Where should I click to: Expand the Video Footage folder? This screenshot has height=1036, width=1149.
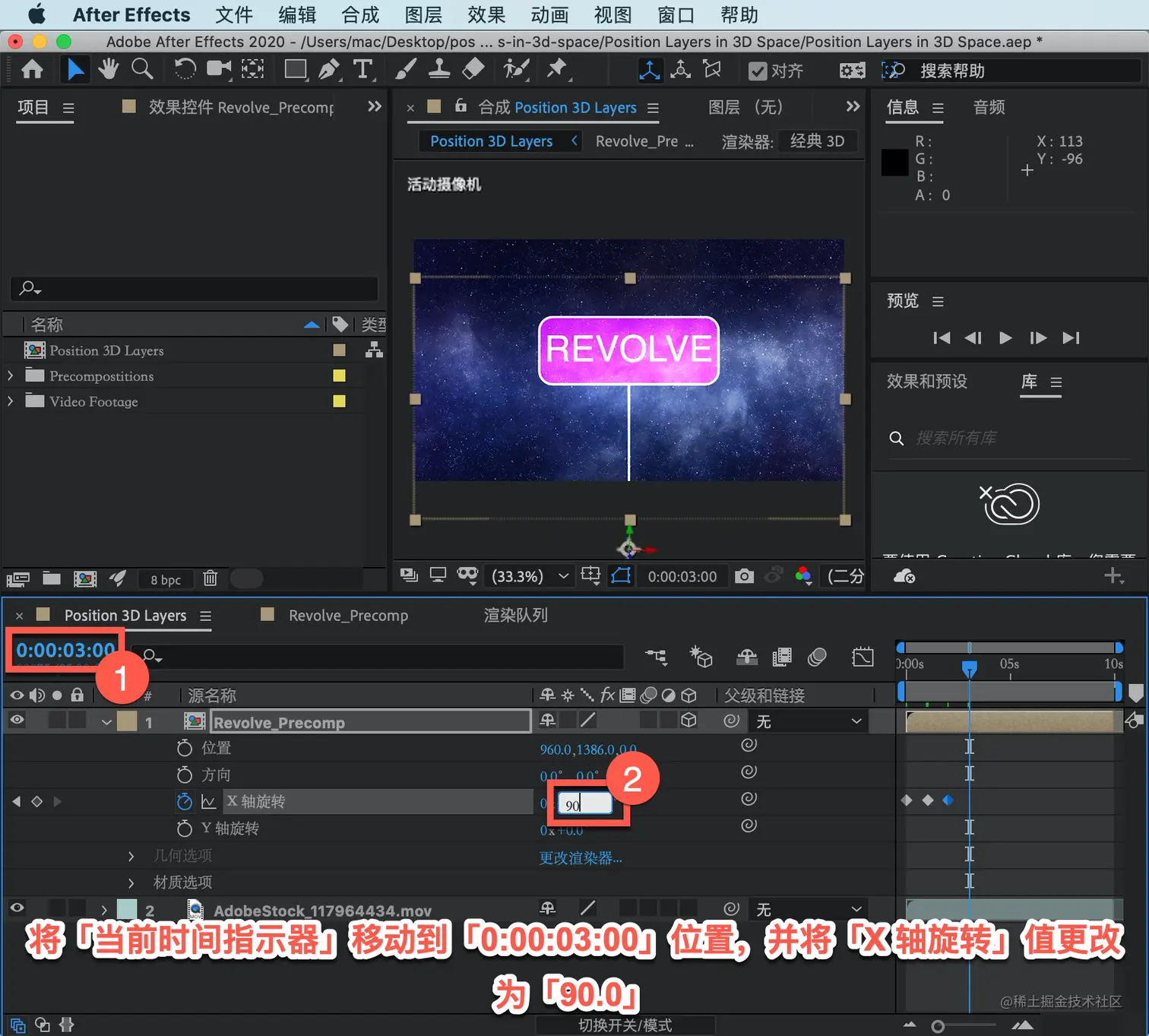coord(10,401)
